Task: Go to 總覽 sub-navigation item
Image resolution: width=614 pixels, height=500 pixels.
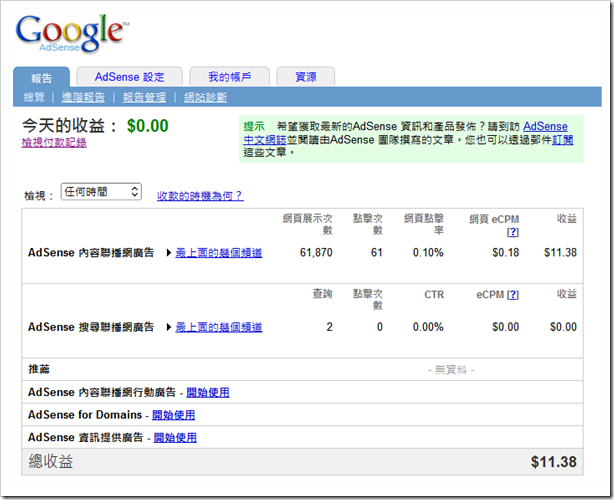Action: (x=34, y=97)
